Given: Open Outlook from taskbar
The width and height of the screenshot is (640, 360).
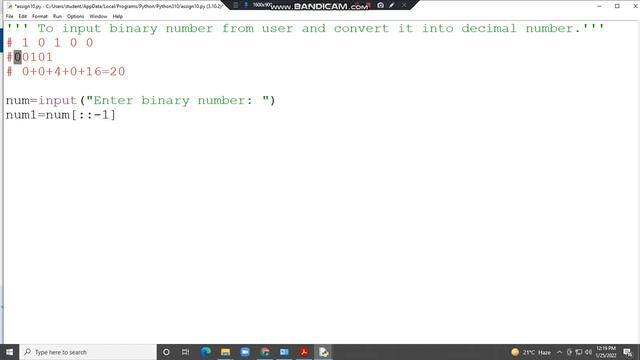Looking at the screenshot, I should pyautogui.click(x=284, y=352).
